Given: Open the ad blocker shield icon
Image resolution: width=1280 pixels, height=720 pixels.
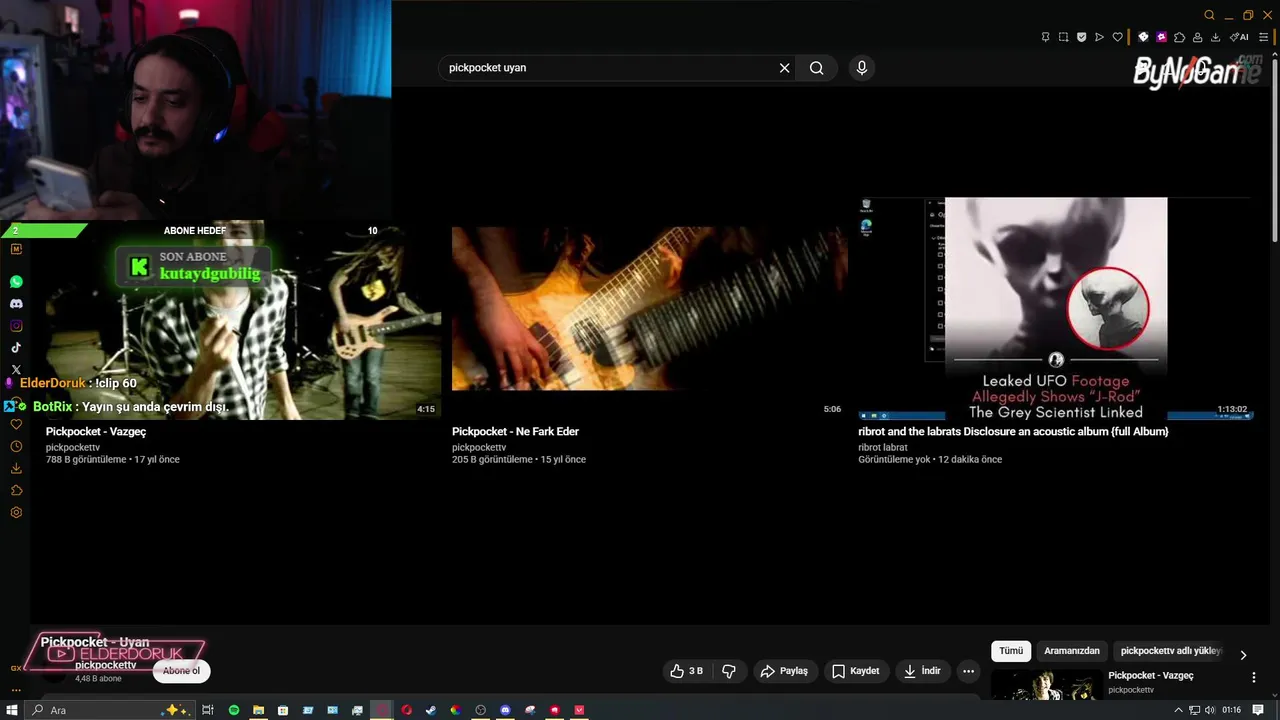Looking at the screenshot, I should point(1081,37).
